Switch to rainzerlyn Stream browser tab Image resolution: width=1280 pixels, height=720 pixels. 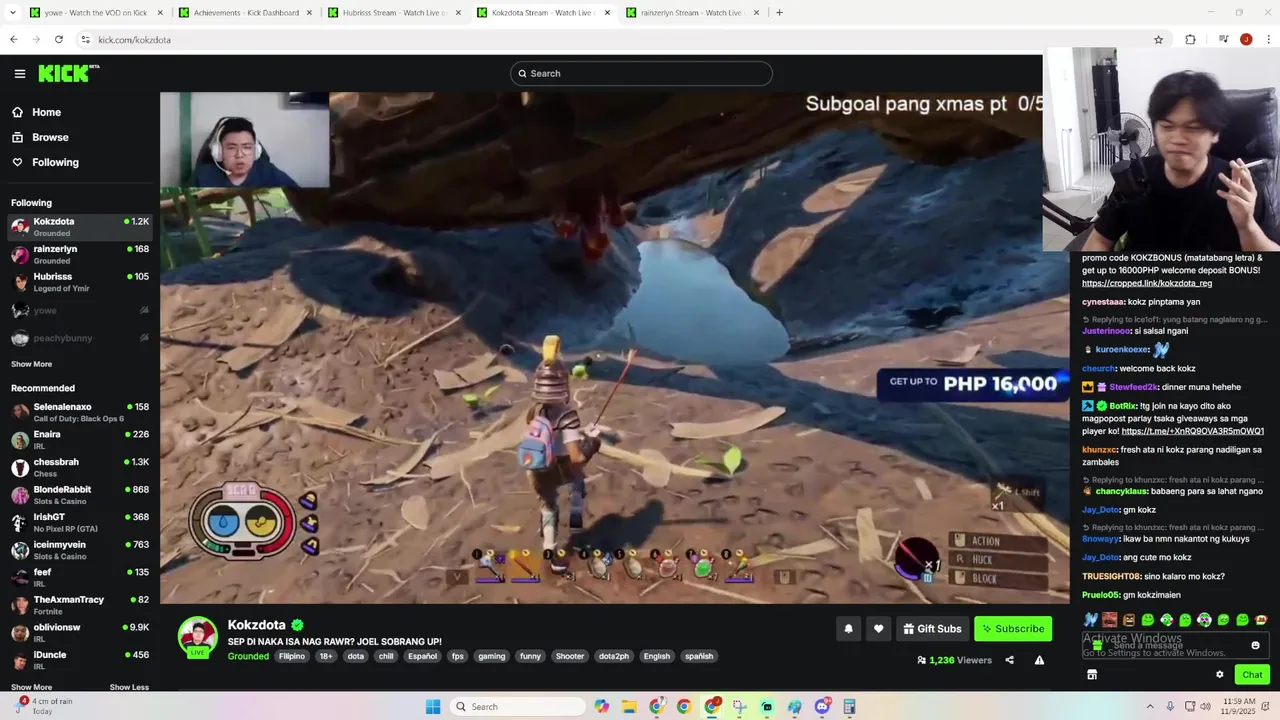pyautogui.click(x=692, y=13)
